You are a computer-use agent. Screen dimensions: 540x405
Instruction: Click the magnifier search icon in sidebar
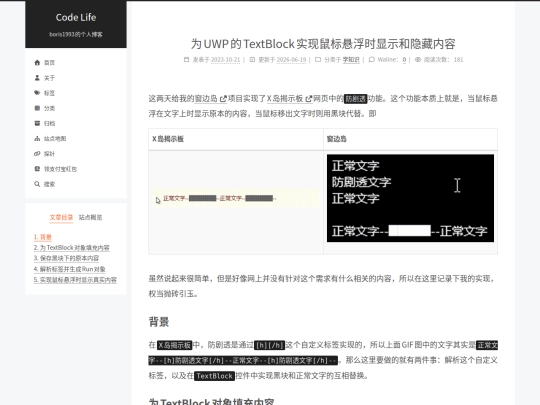tap(37, 184)
